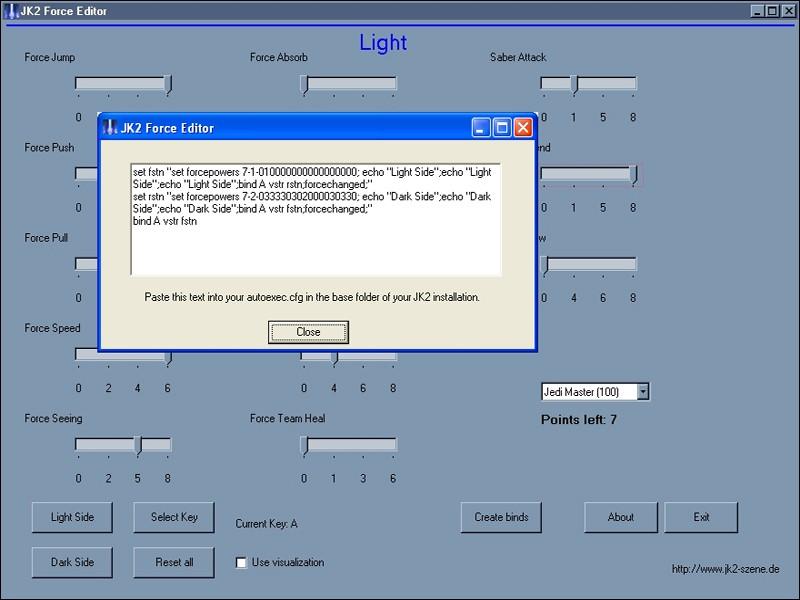Open the About window
The width and height of the screenshot is (800, 600).
pos(620,517)
